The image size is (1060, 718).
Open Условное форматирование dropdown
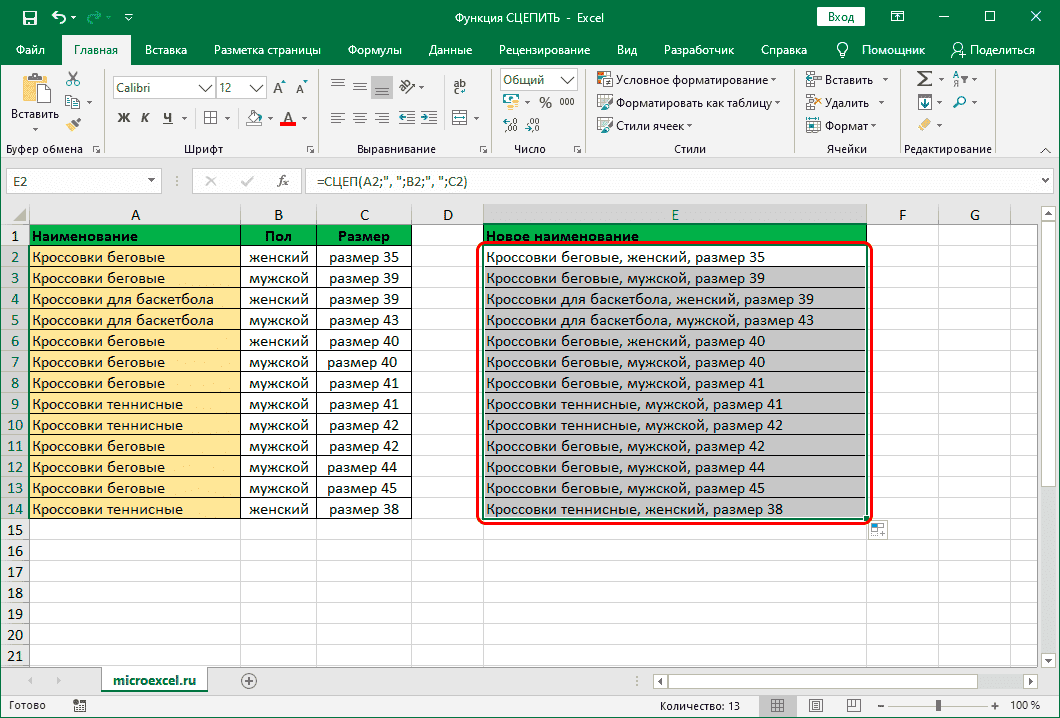pos(687,80)
